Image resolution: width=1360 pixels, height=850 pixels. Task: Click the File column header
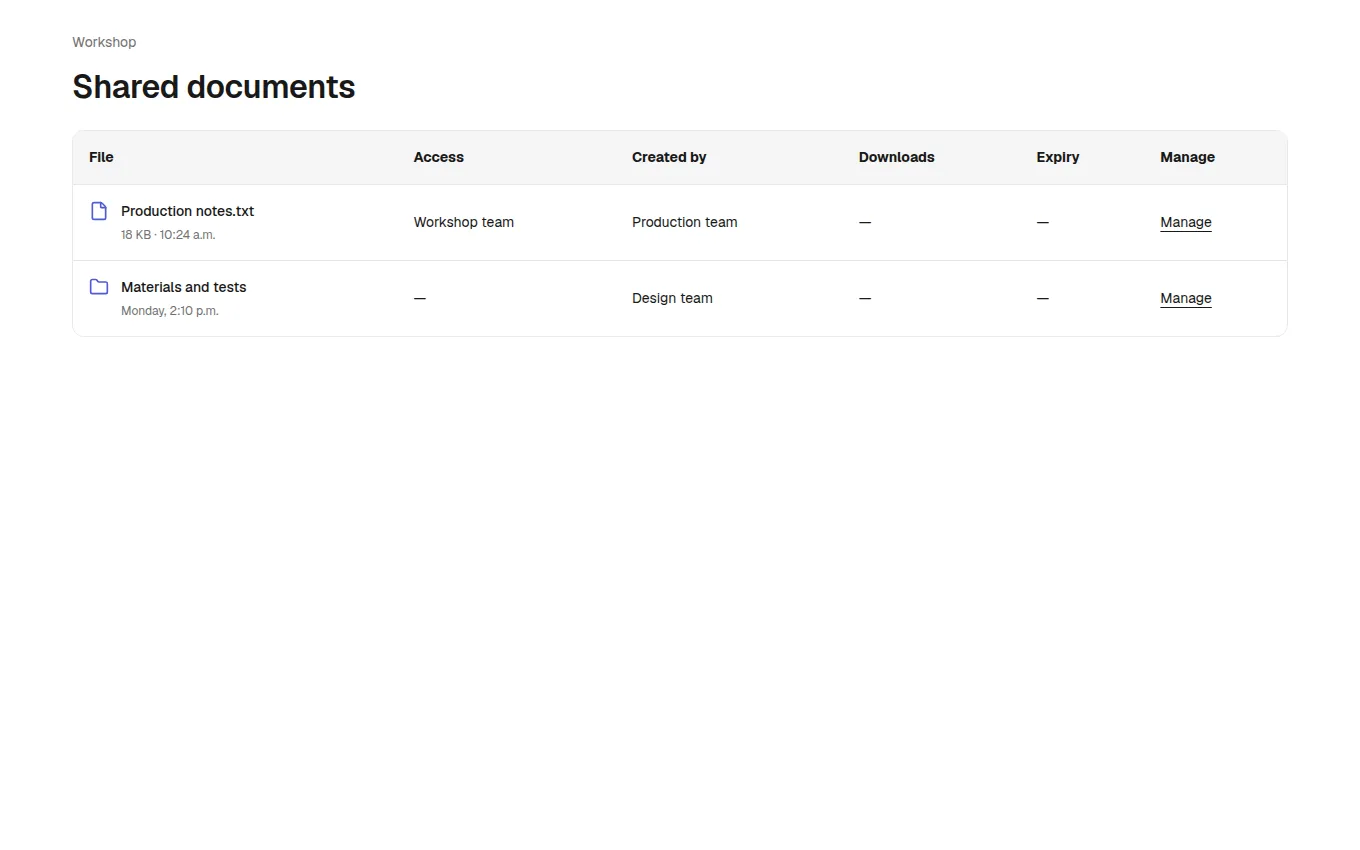101,157
